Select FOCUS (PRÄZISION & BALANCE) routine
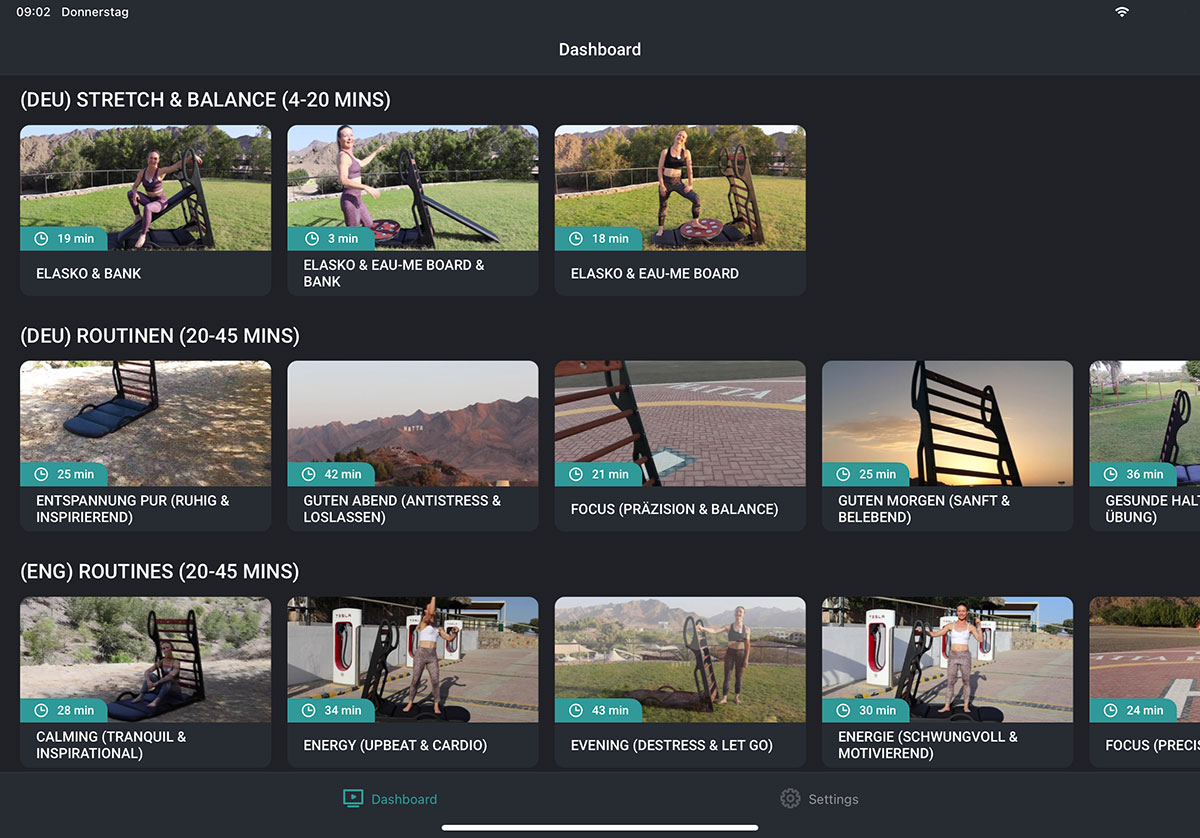Screen dimensions: 1200x838 (x=680, y=446)
